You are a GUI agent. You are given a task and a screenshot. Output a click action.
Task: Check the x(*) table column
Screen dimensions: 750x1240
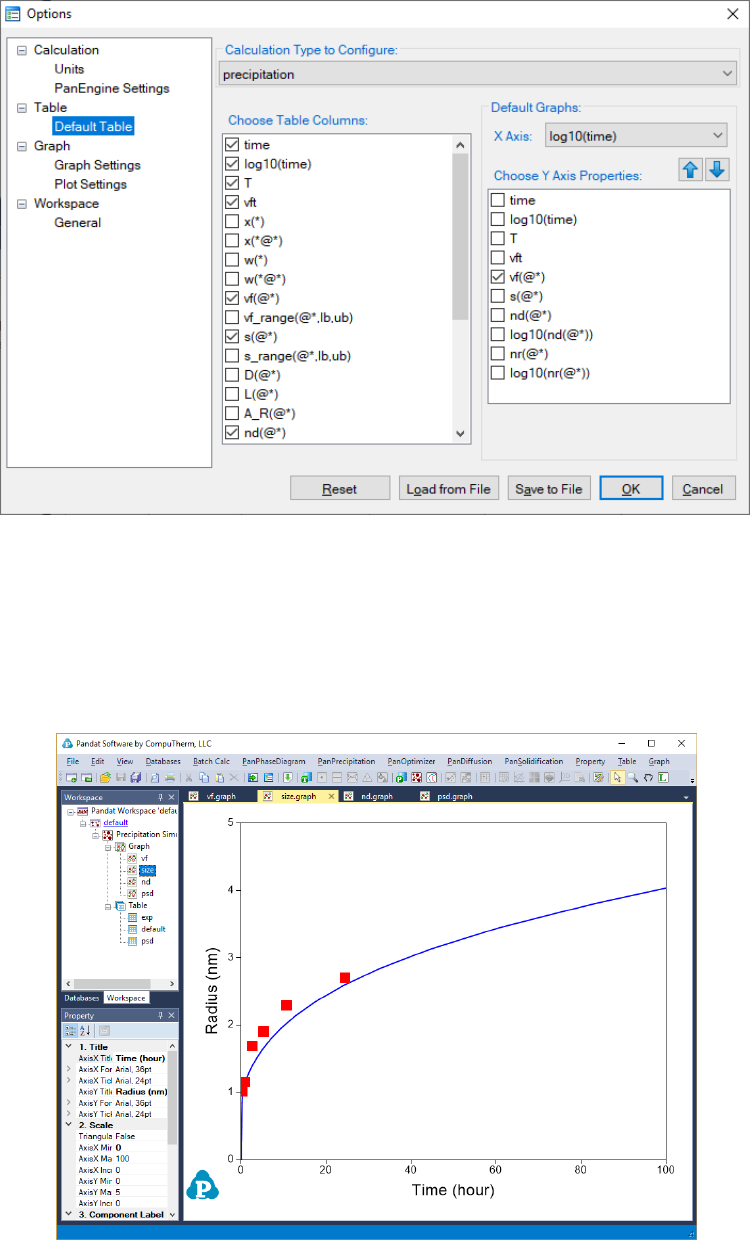(x=232, y=221)
